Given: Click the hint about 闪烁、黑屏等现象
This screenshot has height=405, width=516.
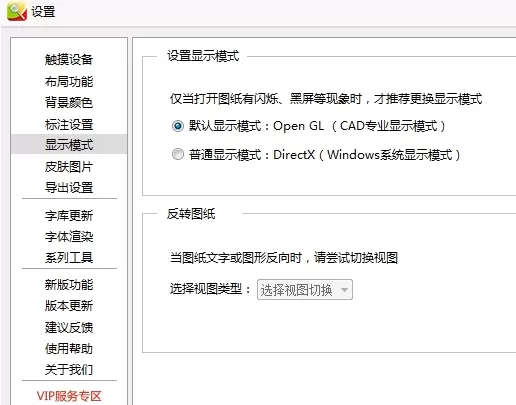Looking at the screenshot, I should pyautogui.click(x=326, y=99).
